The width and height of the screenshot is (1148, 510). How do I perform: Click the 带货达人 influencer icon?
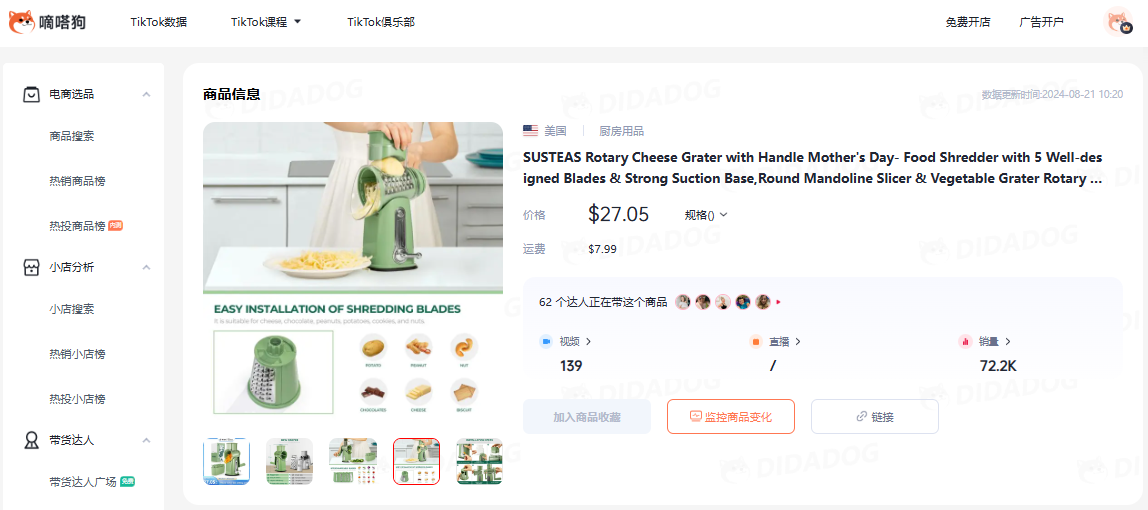[x=31, y=440]
